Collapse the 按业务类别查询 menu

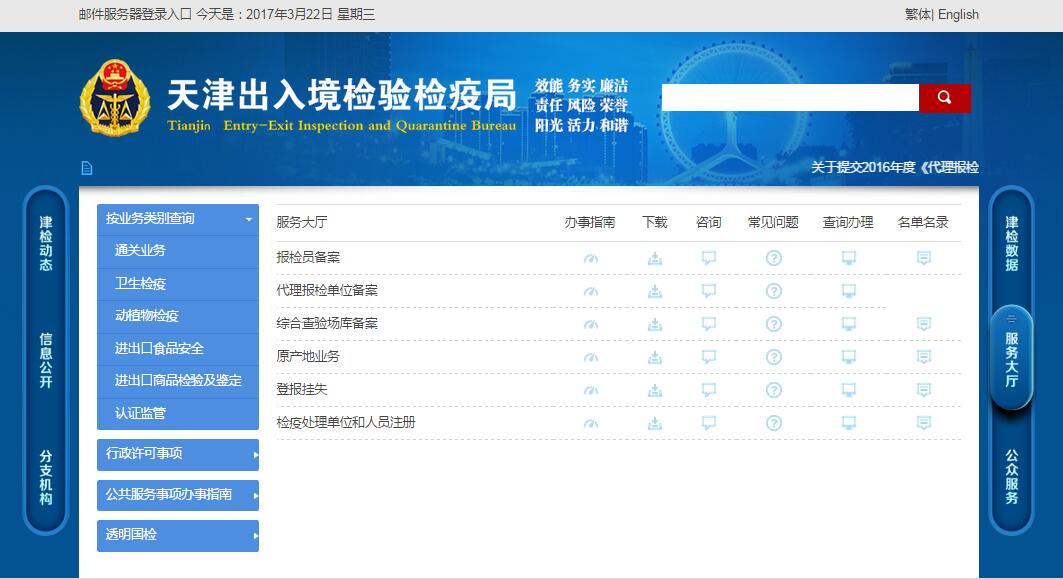[x=177, y=219]
